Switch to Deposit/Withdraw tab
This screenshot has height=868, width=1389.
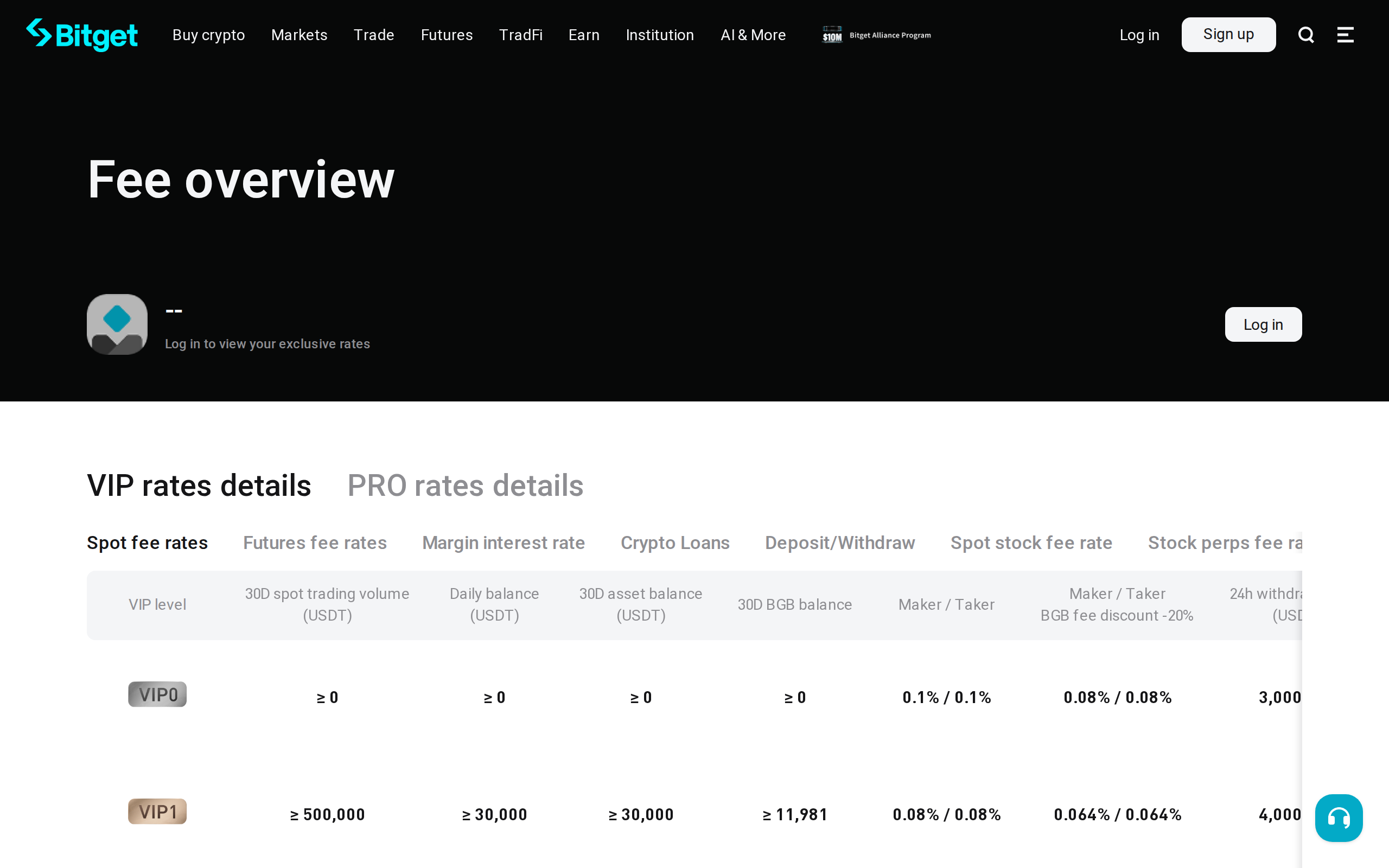(840, 542)
